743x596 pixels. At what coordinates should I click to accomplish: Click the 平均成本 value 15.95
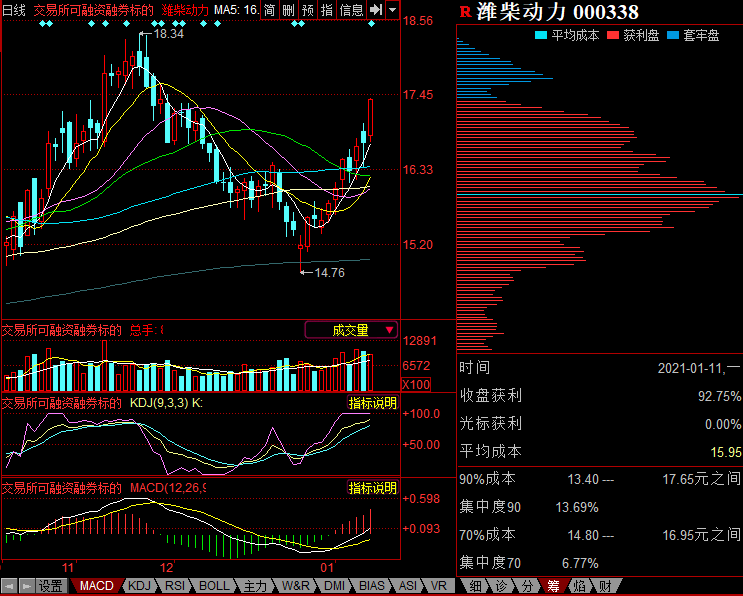coord(726,452)
